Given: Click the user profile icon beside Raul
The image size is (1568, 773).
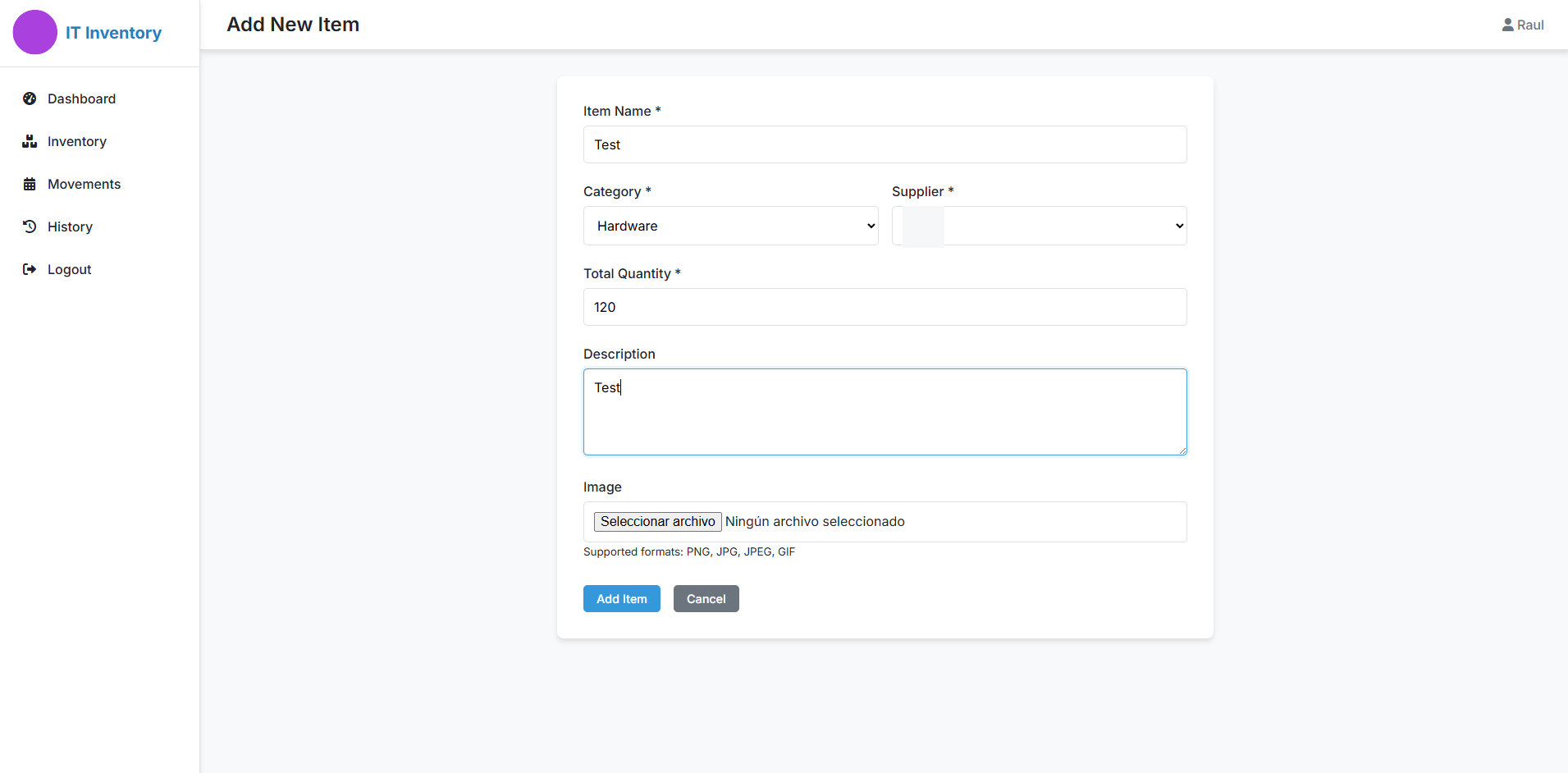Looking at the screenshot, I should click(x=1508, y=25).
